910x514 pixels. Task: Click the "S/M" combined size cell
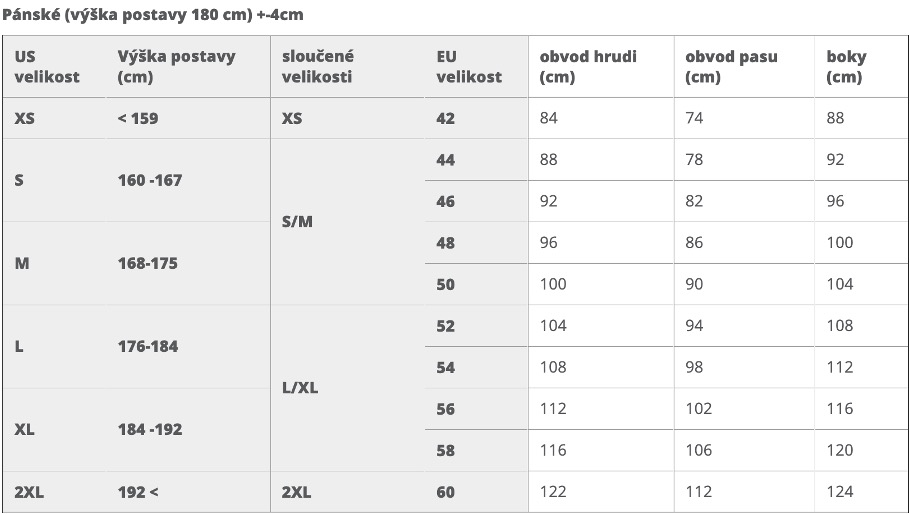pos(297,221)
